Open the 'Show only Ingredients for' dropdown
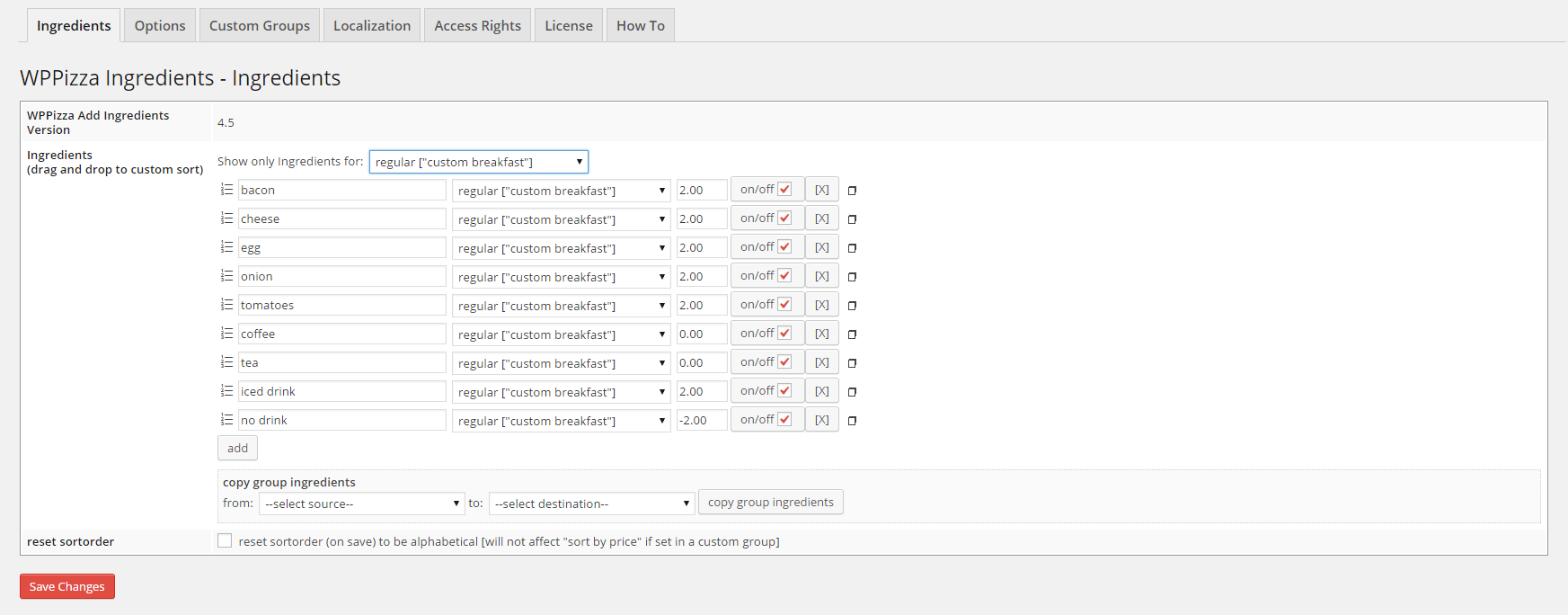This screenshot has width=1568, height=615. coord(479,162)
